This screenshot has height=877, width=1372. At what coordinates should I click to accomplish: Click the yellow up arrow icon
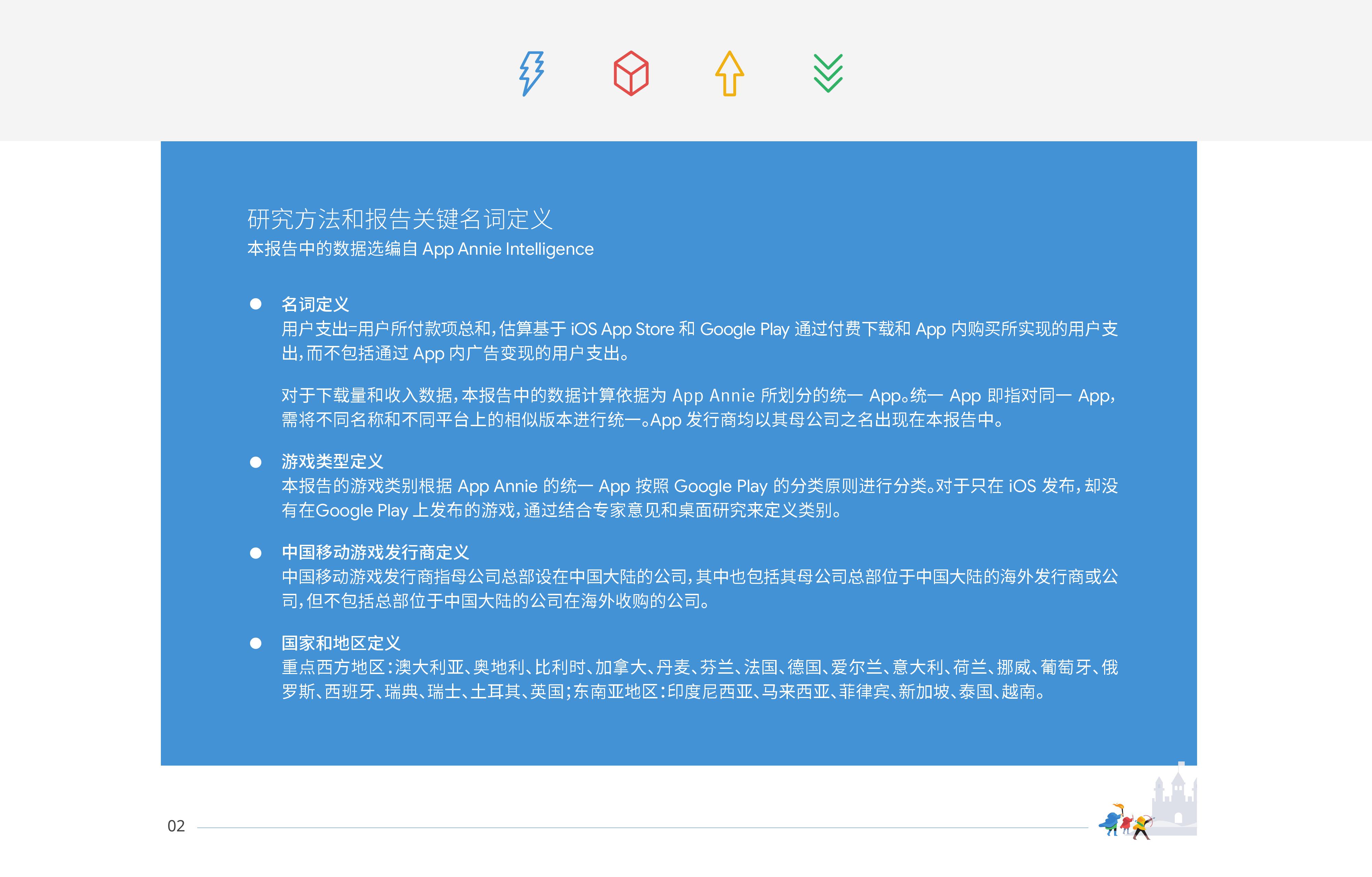[729, 73]
